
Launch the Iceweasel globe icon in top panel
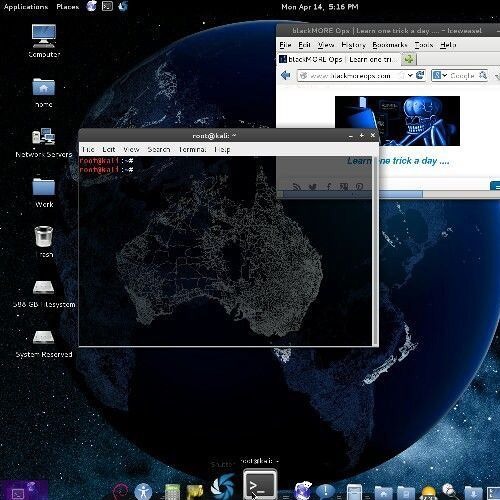[x=91, y=6]
